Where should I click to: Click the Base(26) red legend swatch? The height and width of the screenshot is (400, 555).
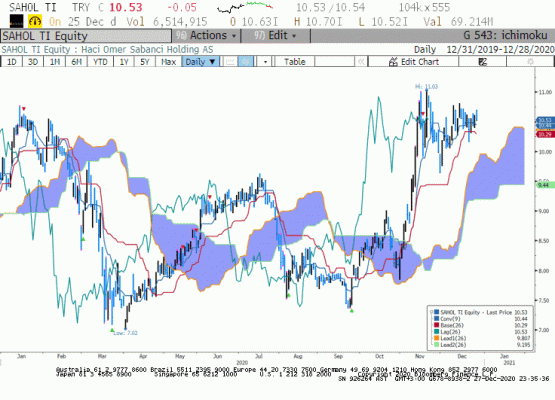436,325
